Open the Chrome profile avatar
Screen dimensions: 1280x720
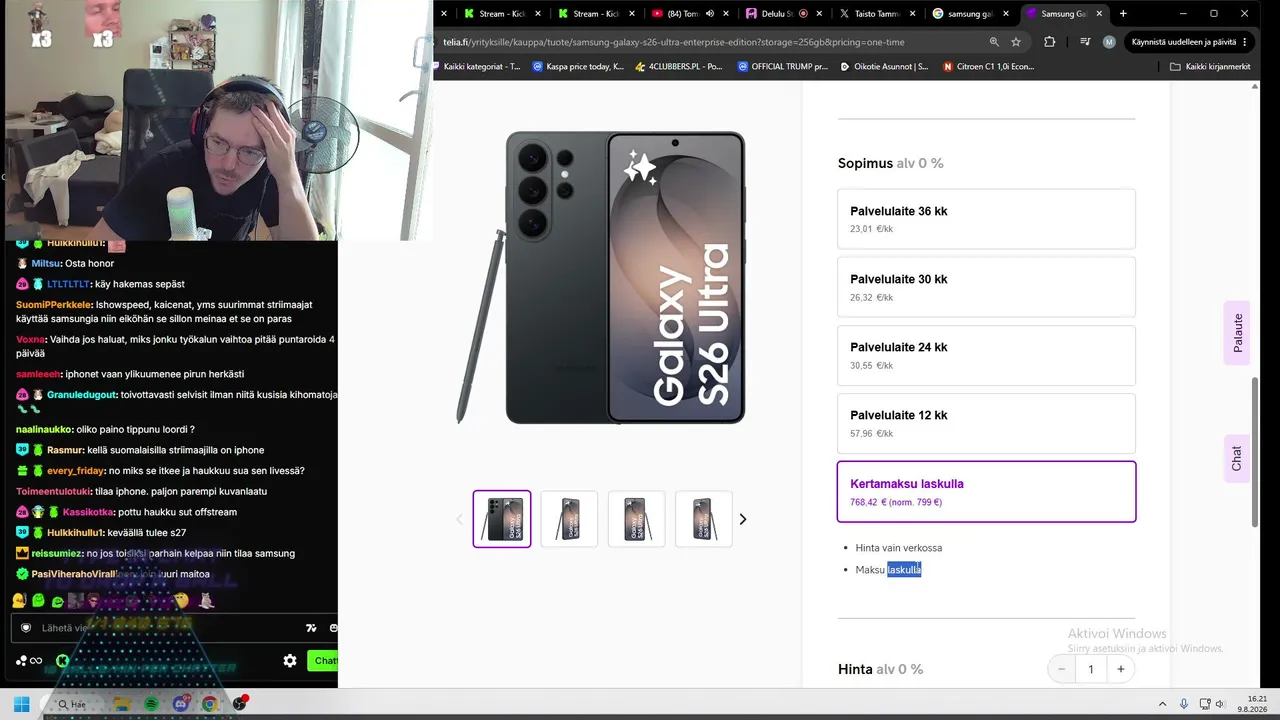pyautogui.click(x=1109, y=42)
